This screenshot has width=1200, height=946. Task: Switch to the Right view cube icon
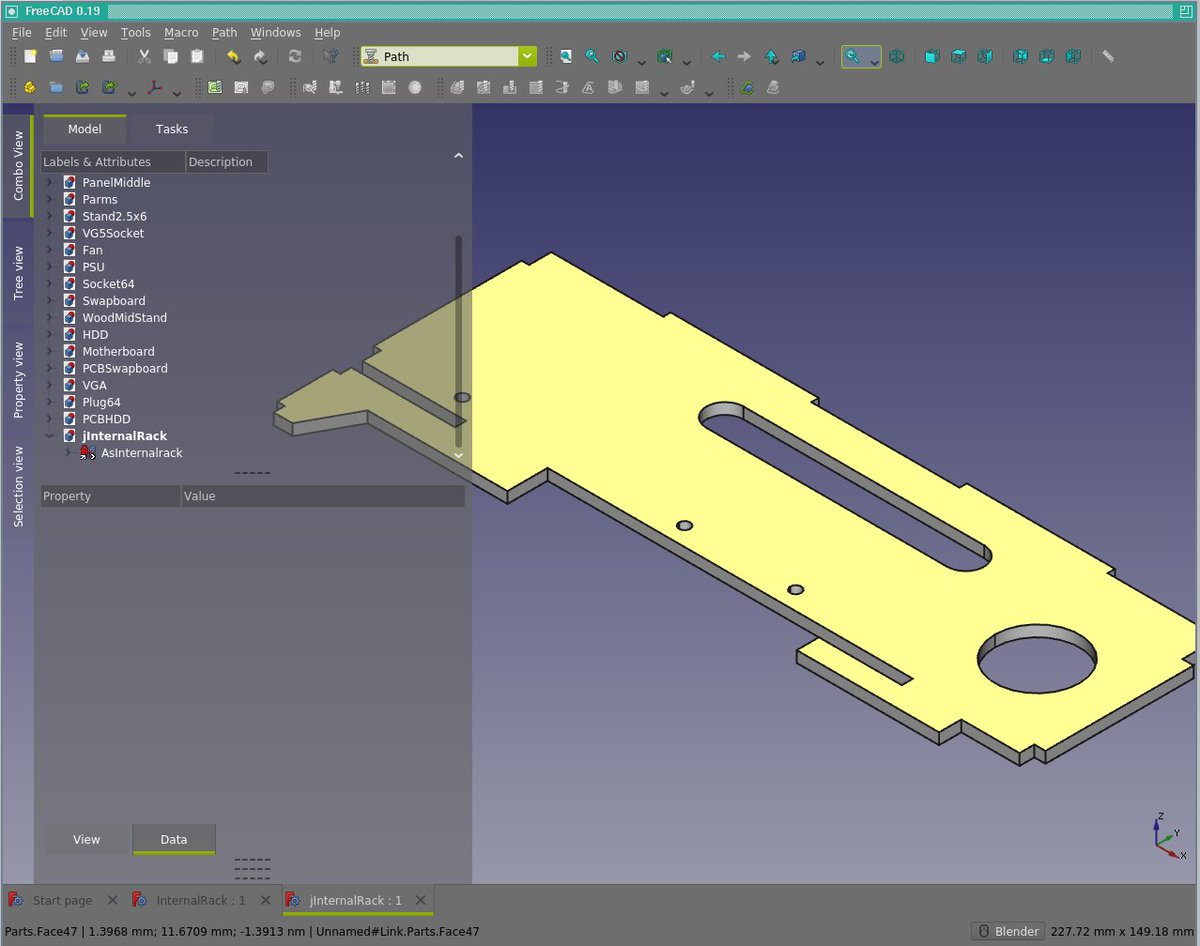[x=984, y=57]
